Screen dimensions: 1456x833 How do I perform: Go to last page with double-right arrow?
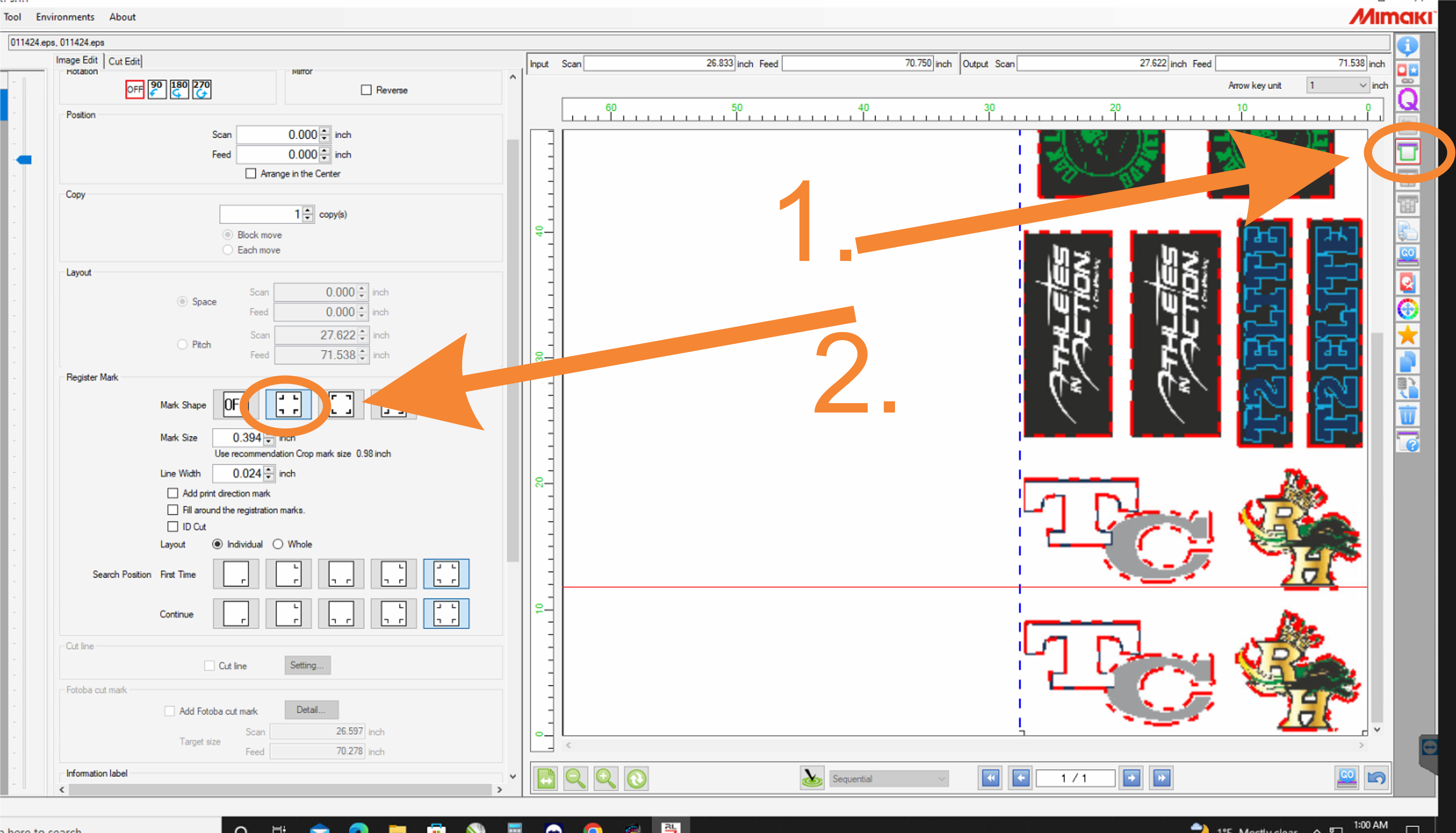1161,778
